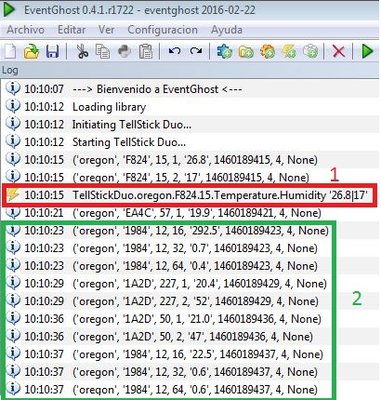The width and height of the screenshot is (381, 400).
Task: Select 'Starting TellStick Duo...' log entry
Action: (190, 142)
